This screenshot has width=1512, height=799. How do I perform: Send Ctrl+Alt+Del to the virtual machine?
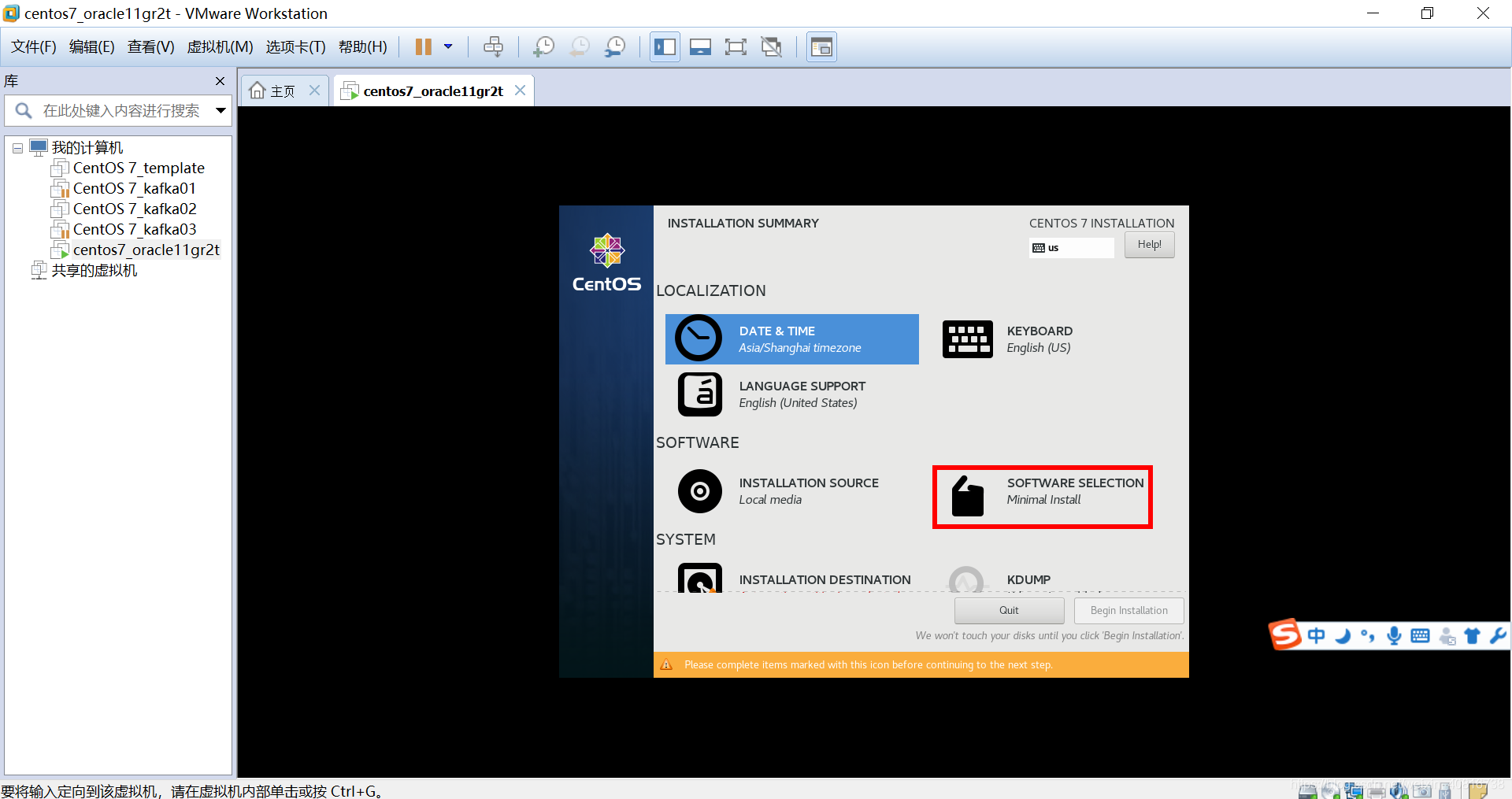tap(493, 47)
